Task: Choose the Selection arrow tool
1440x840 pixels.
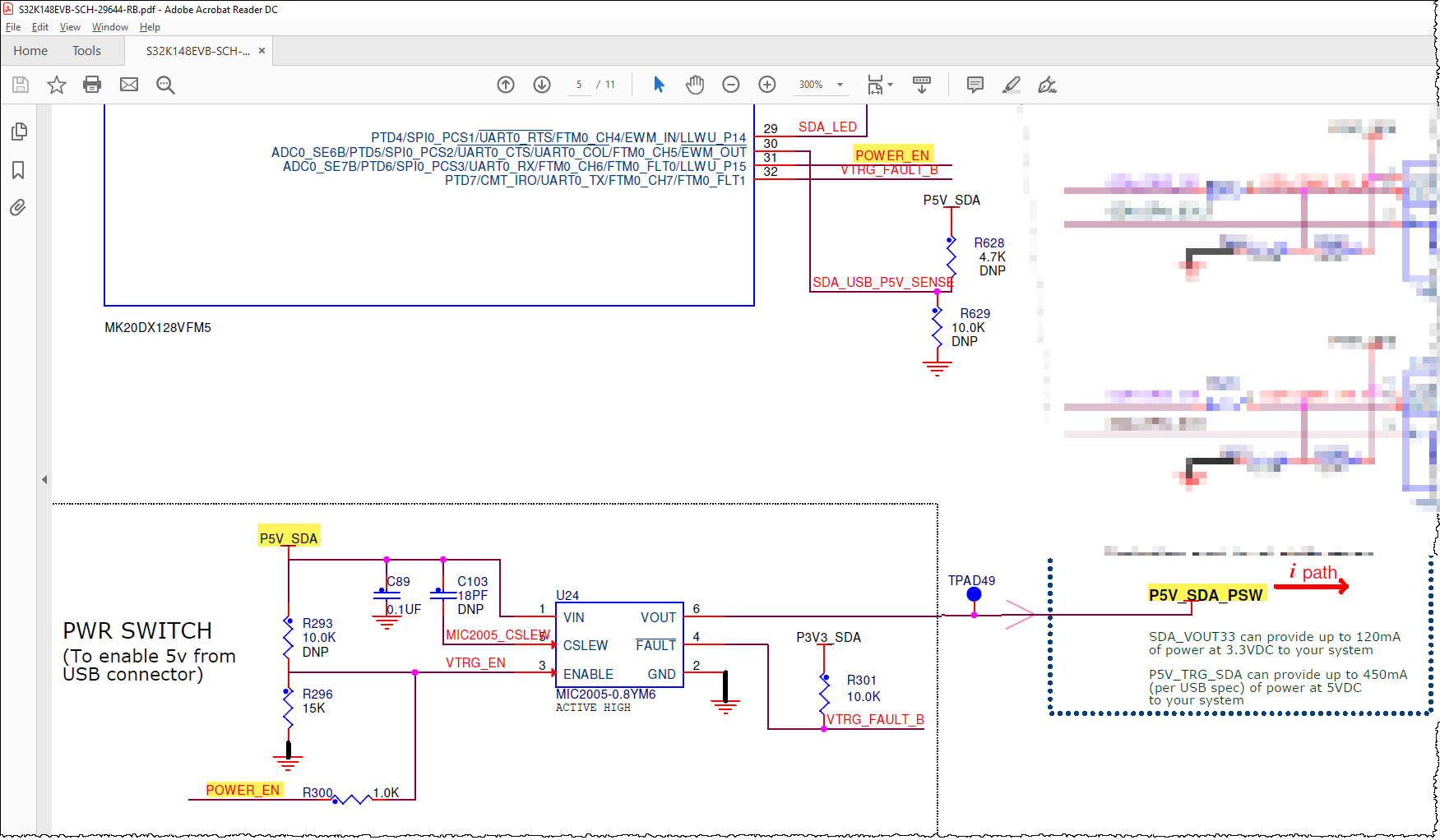Action: (x=659, y=85)
